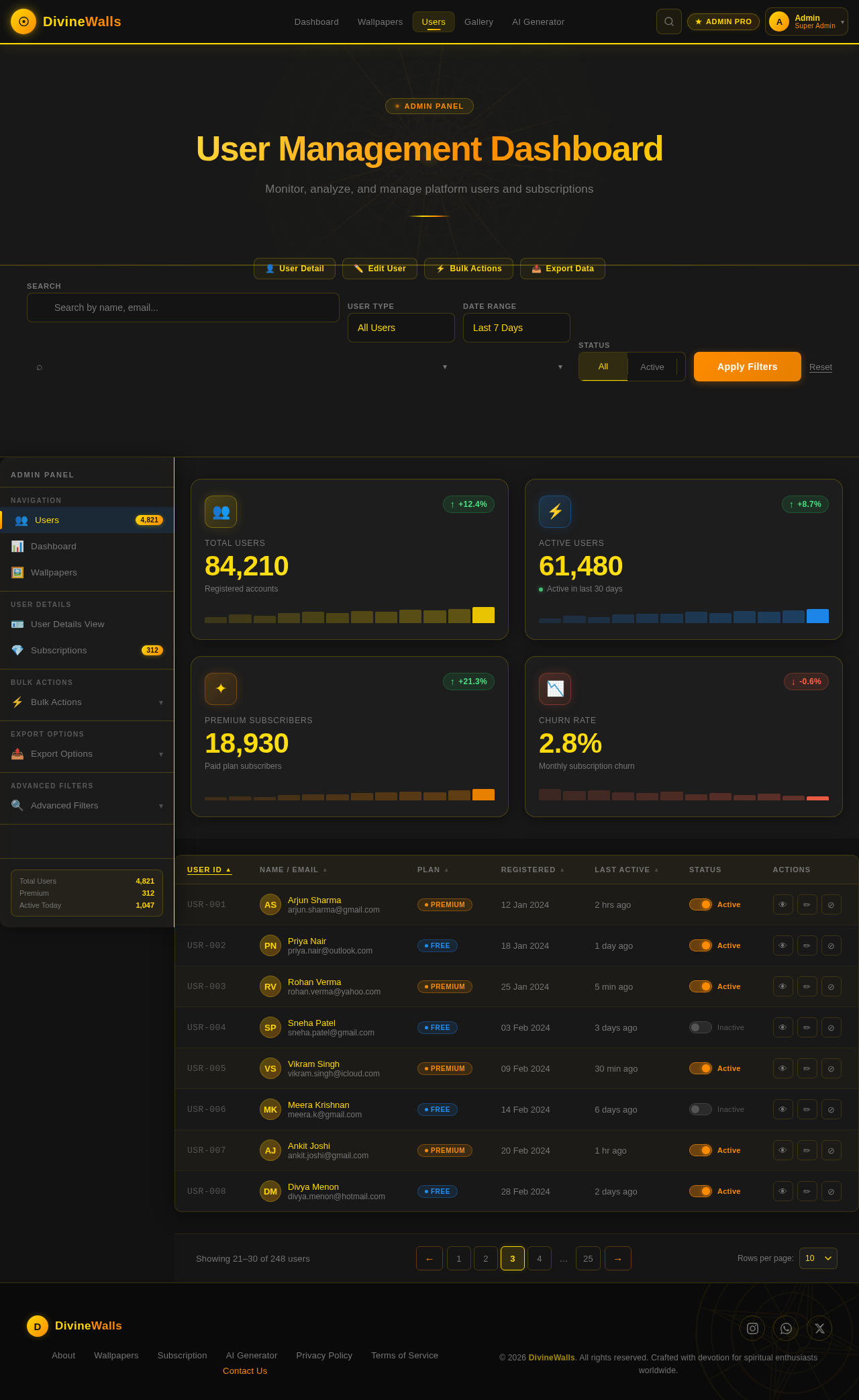859x1400 pixels.
Task: View details of Priya Nair (eye icon)
Action: (782, 945)
